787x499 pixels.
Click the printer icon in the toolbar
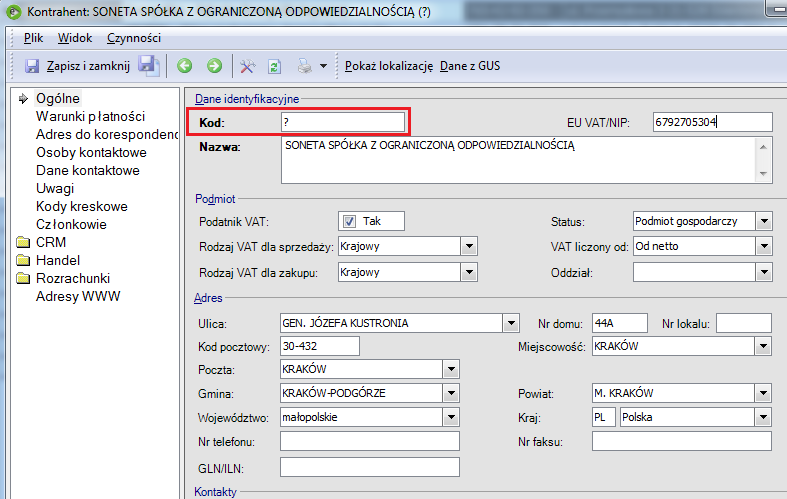305,66
